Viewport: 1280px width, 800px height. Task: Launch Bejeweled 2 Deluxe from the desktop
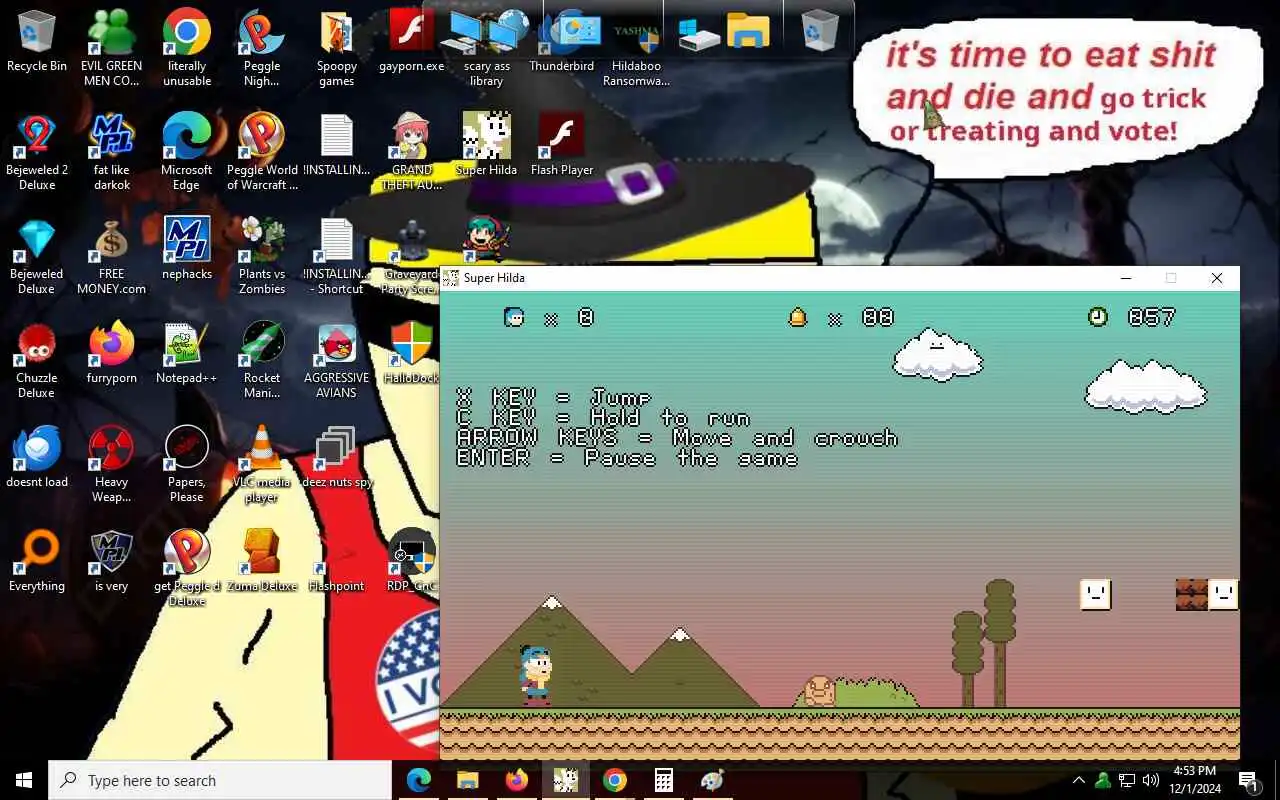[x=37, y=152]
